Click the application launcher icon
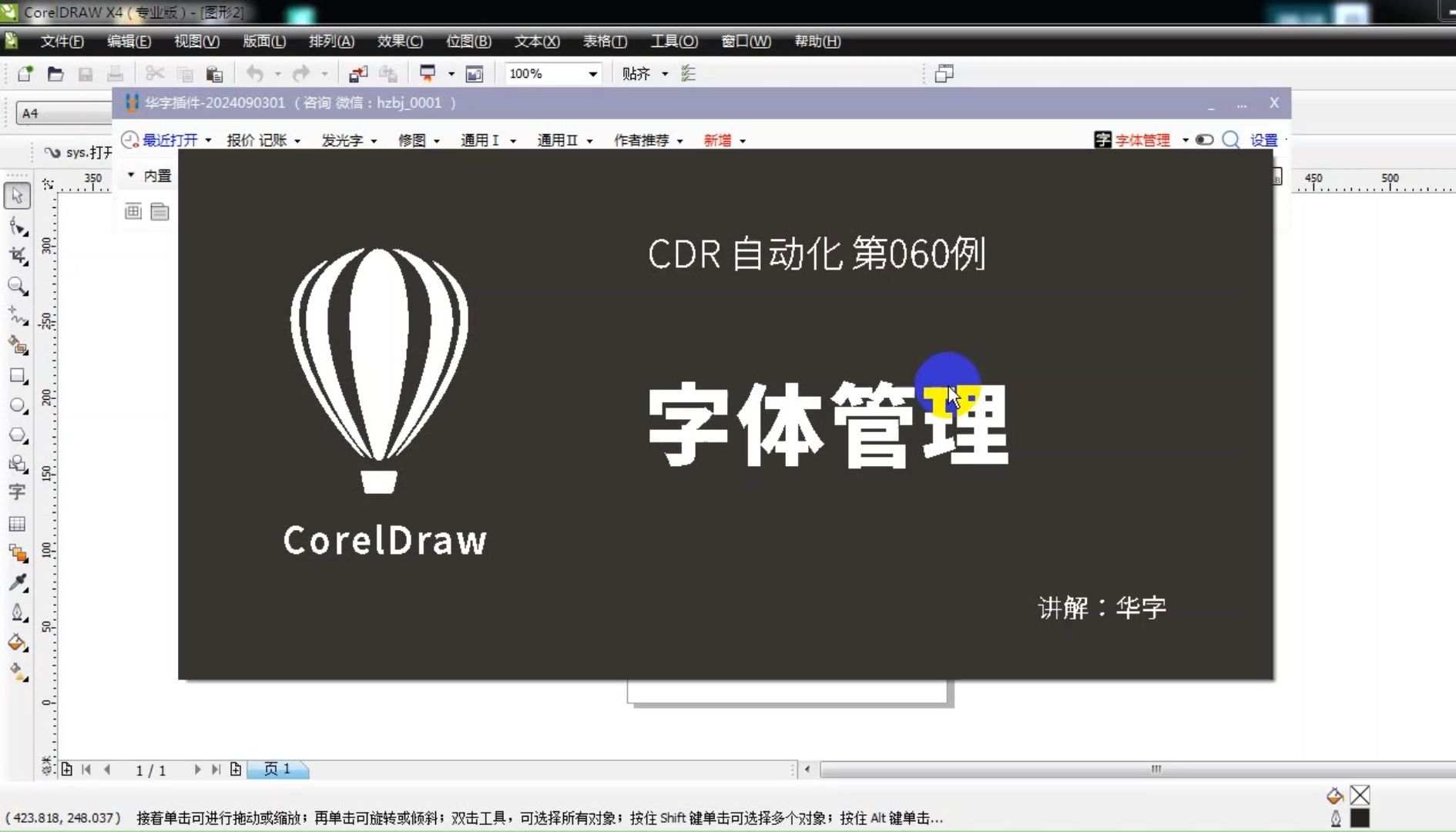1456x832 pixels. click(x=428, y=73)
